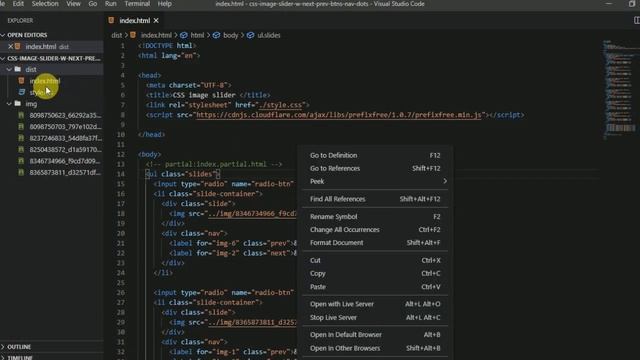This screenshot has width=640, height=360.
Task: Click the img folder icon
Action: point(18,103)
